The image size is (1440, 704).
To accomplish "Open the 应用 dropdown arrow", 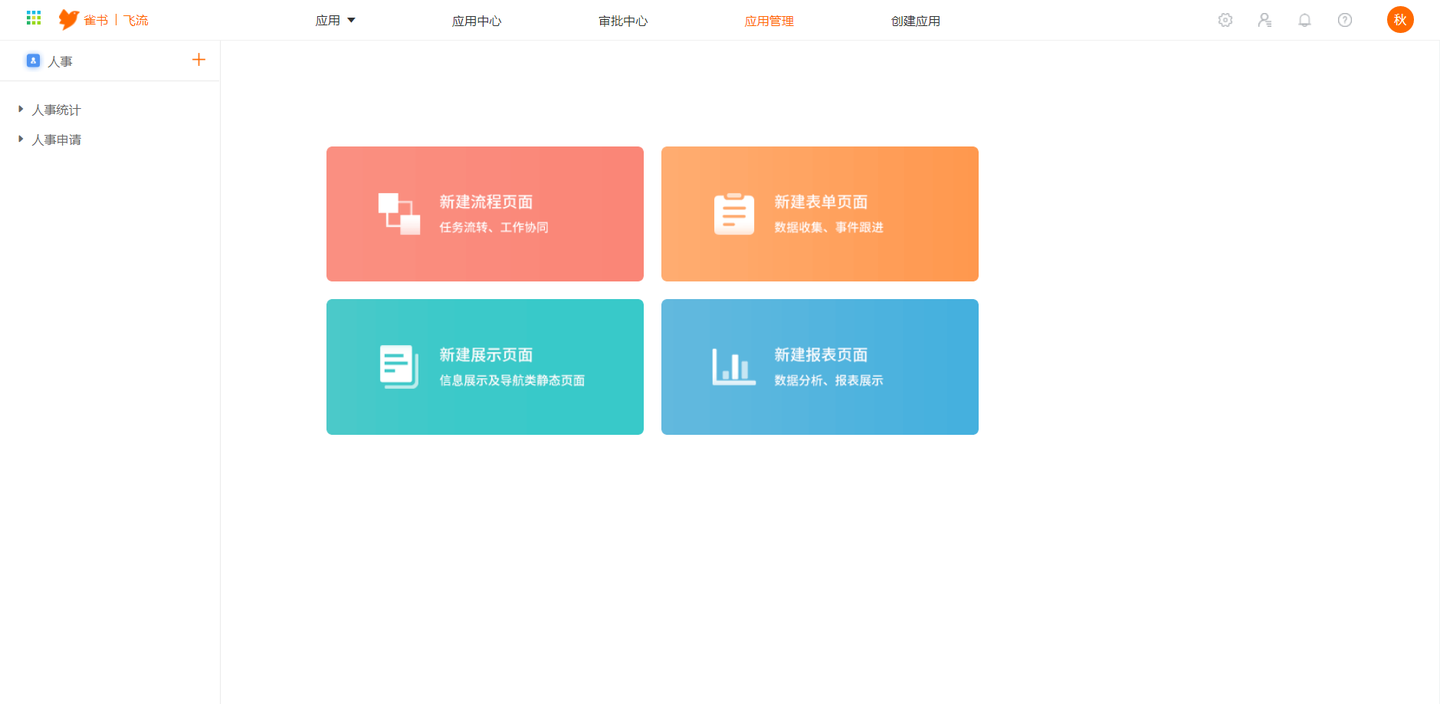I will pos(351,20).
